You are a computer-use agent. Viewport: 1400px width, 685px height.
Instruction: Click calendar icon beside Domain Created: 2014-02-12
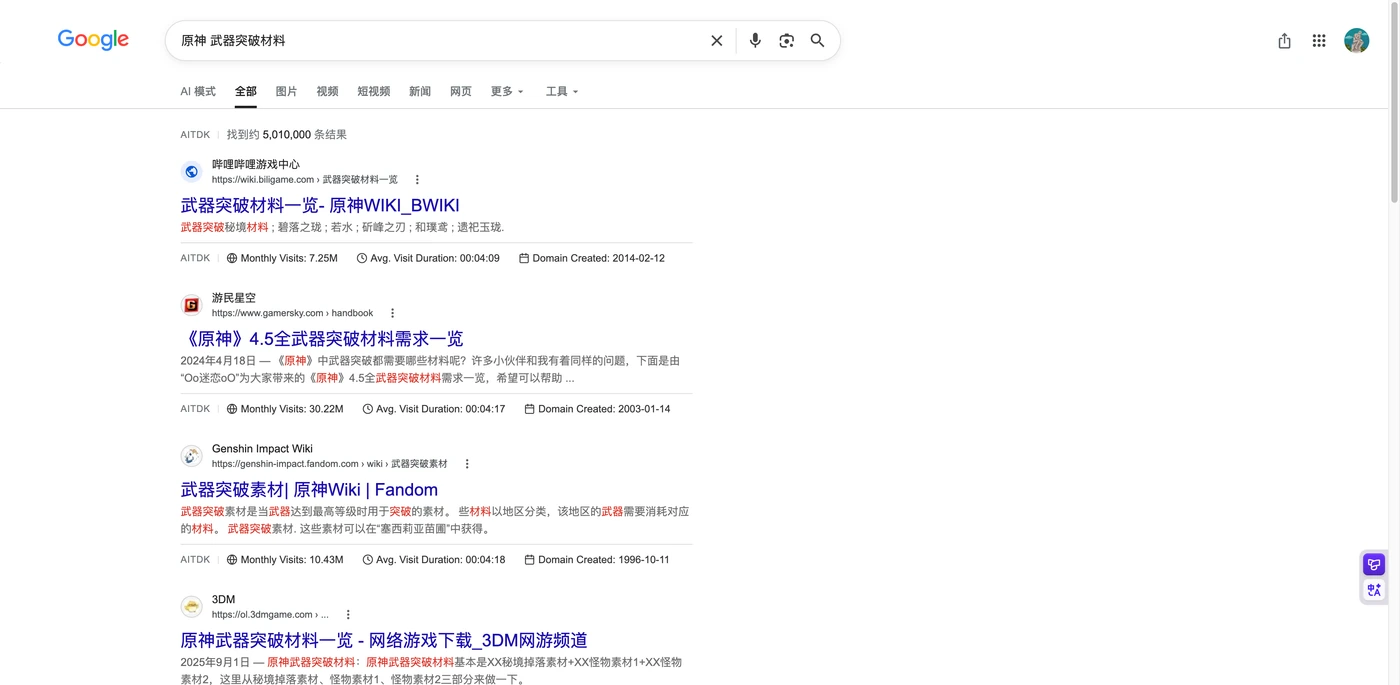pyautogui.click(x=524, y=258)
